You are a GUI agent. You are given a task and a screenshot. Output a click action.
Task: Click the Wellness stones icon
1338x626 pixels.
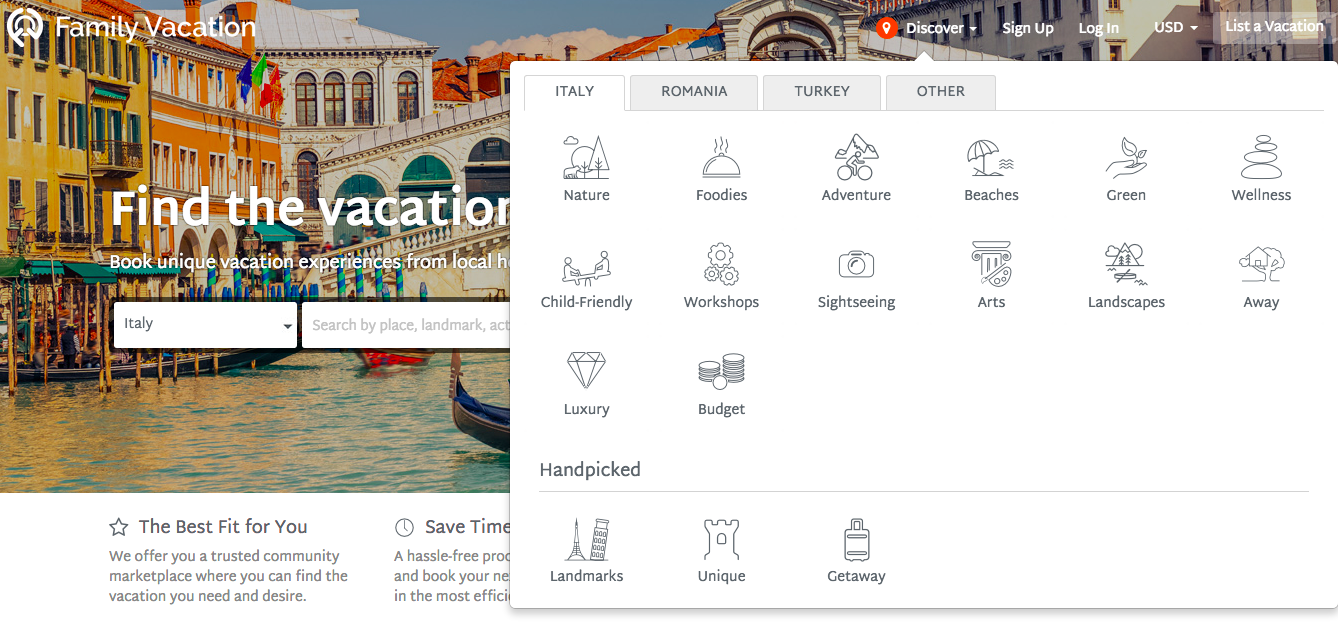[x=1260, y=156]
